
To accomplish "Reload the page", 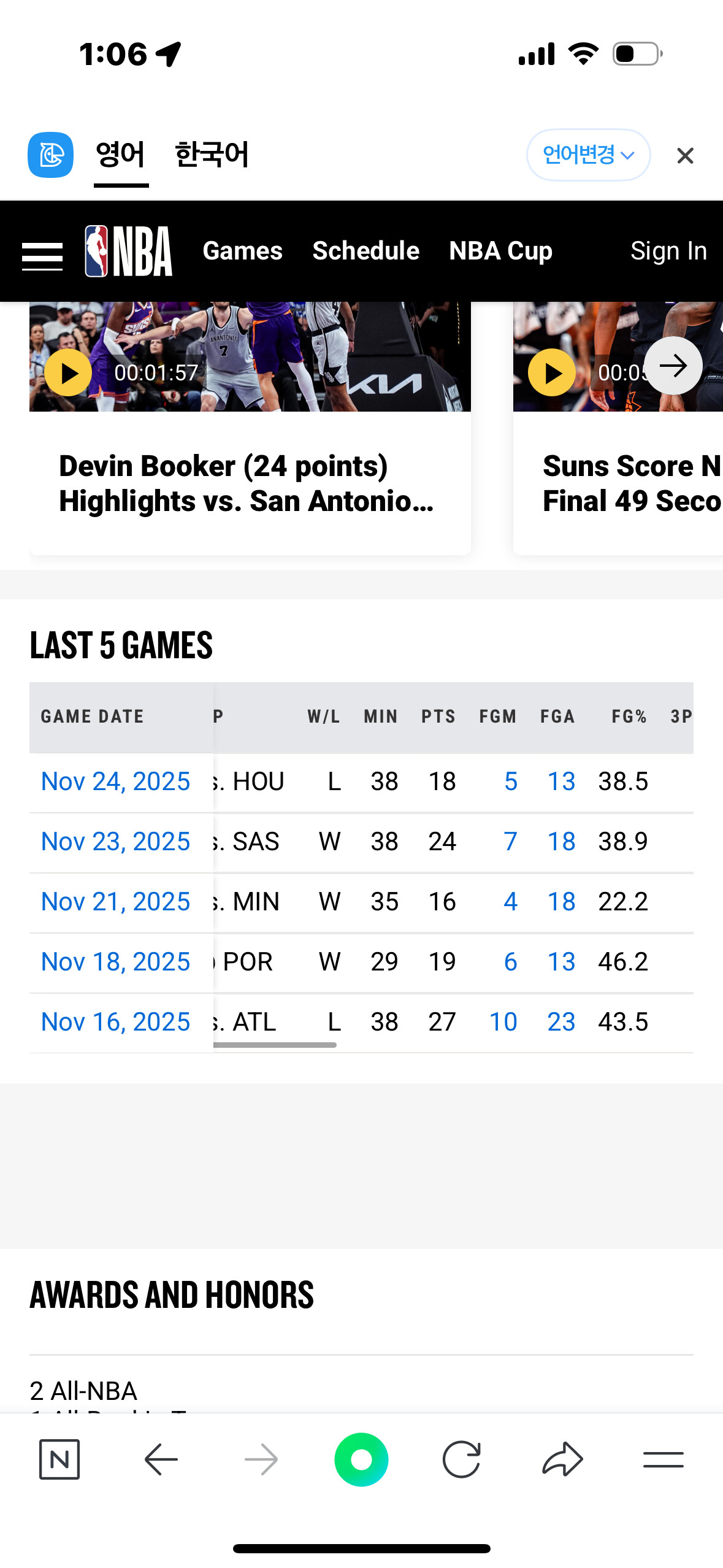I will (x=461, y=1459).
